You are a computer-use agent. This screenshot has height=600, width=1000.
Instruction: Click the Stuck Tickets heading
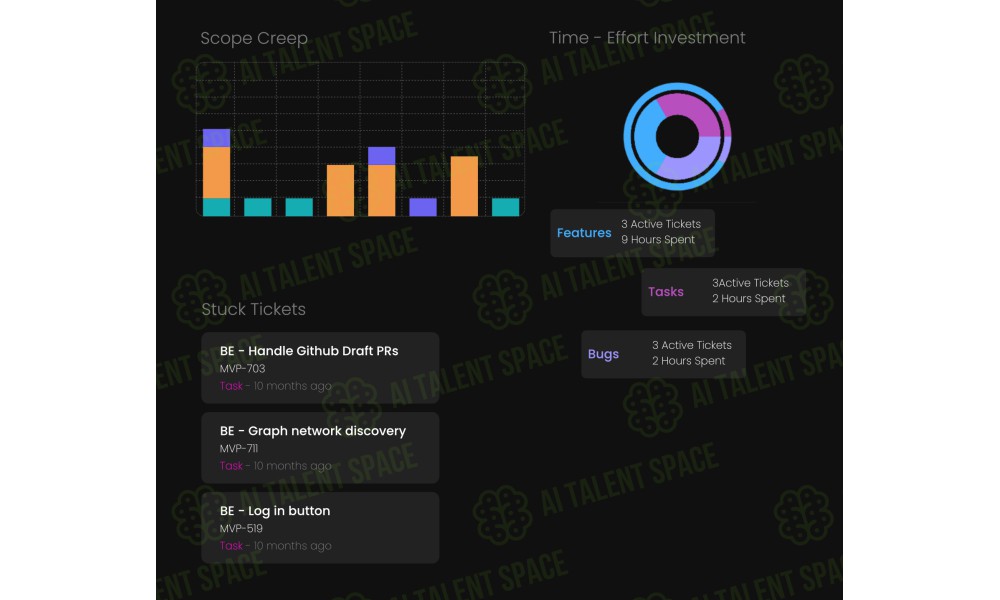pyautogui.click(x=254, y=309)
